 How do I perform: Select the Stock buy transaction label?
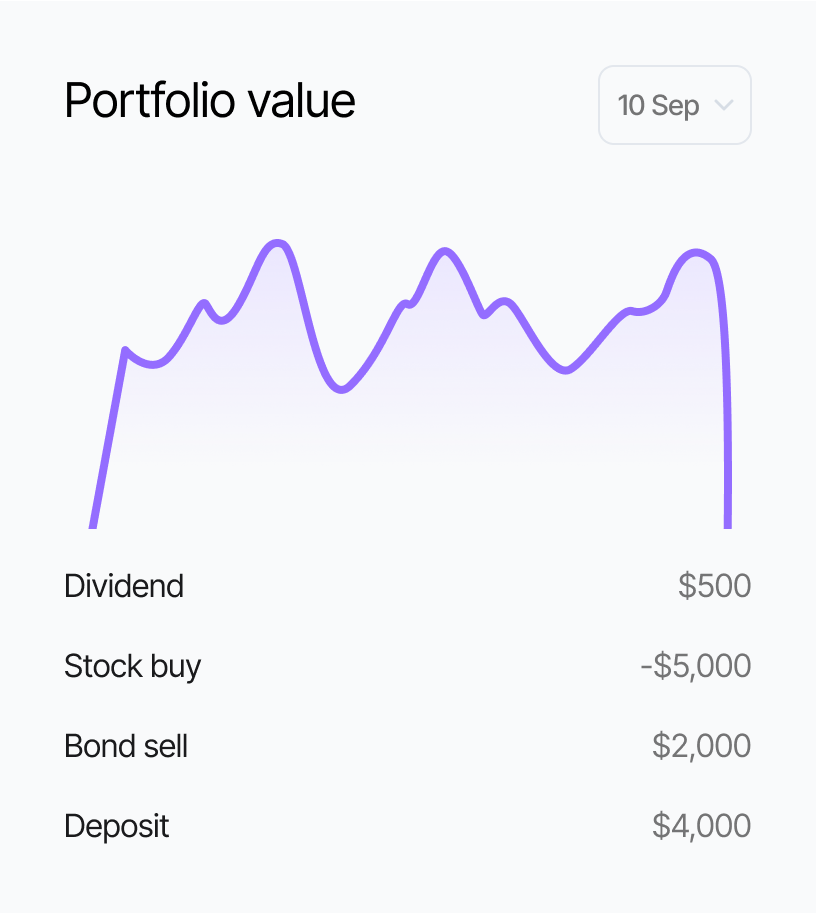(133, 666)
